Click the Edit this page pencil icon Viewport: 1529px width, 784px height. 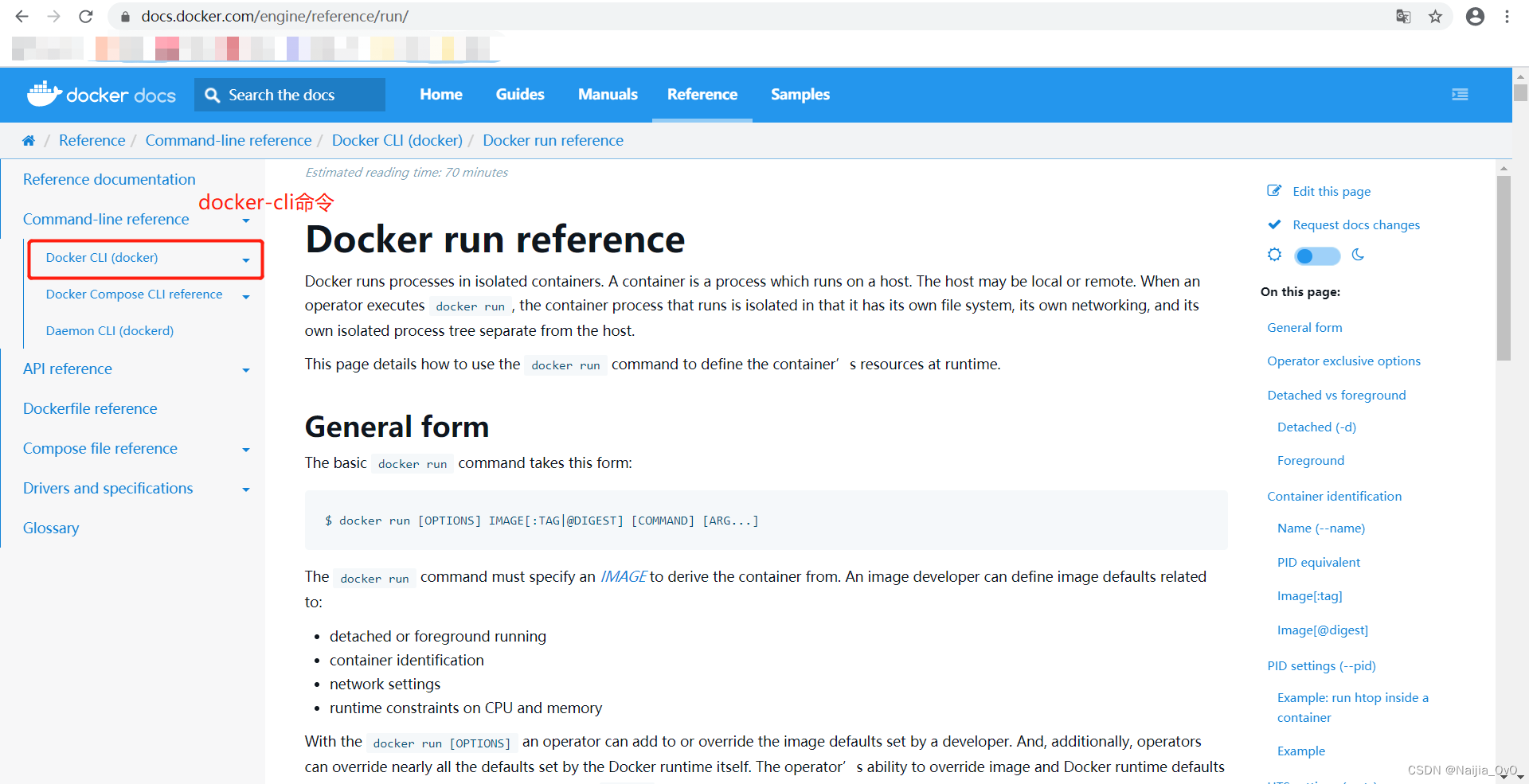tap(1274, 191)
